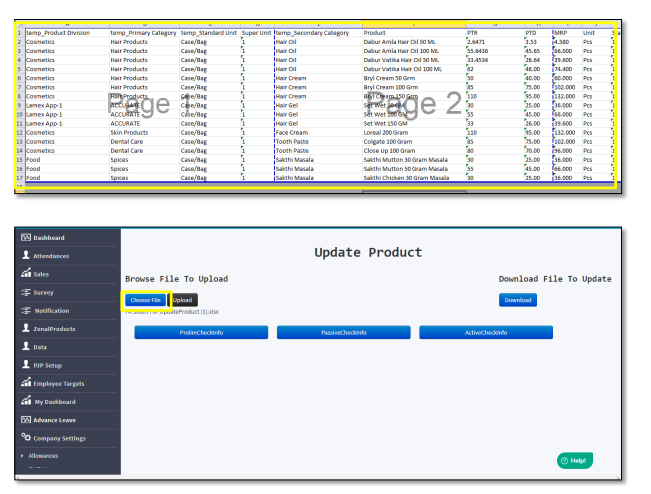
Task: Select cell Bryl Cream 50 Grm
Action: (414, 78)
